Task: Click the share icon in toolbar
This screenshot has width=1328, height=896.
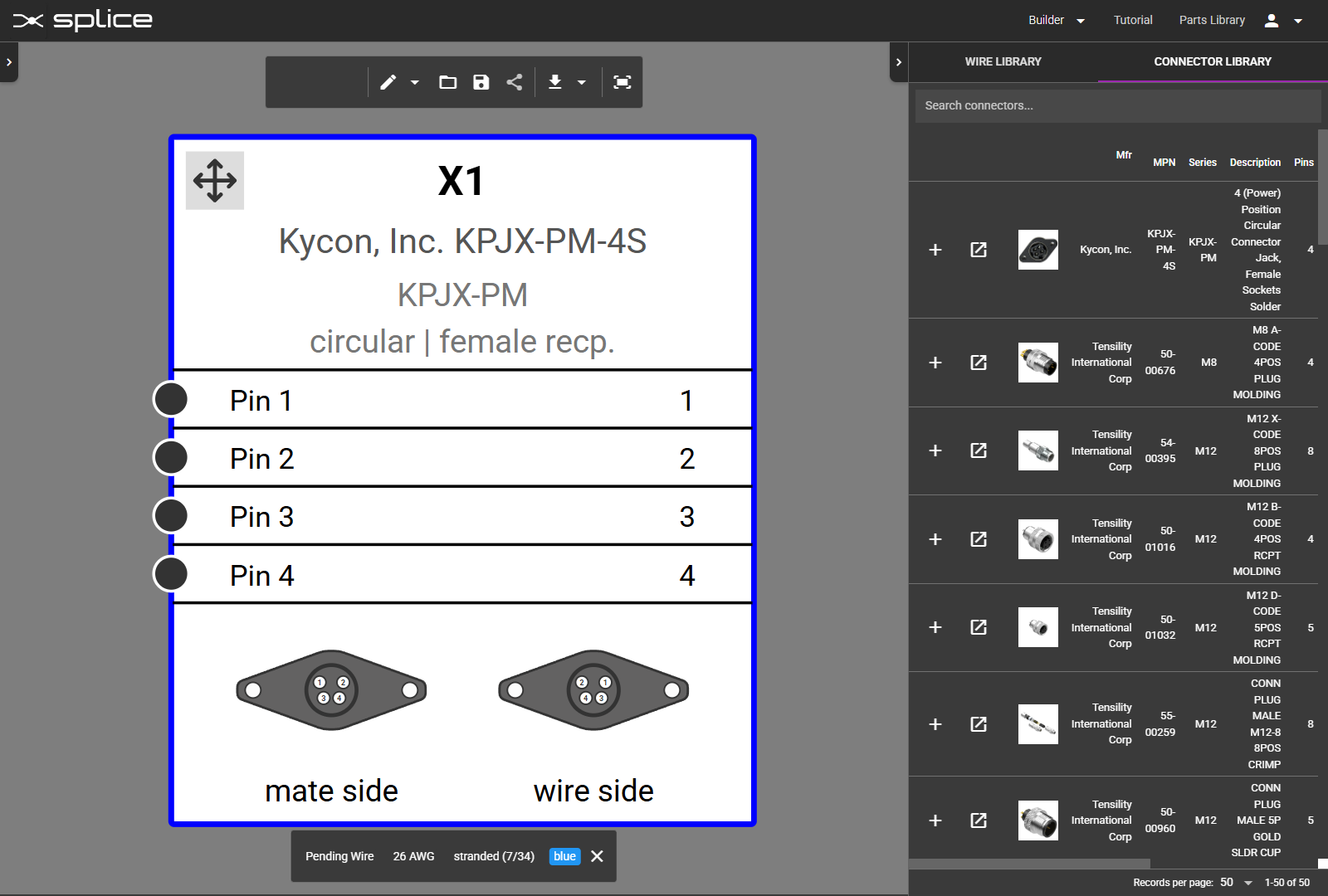Action: click(x=515, y=82)
